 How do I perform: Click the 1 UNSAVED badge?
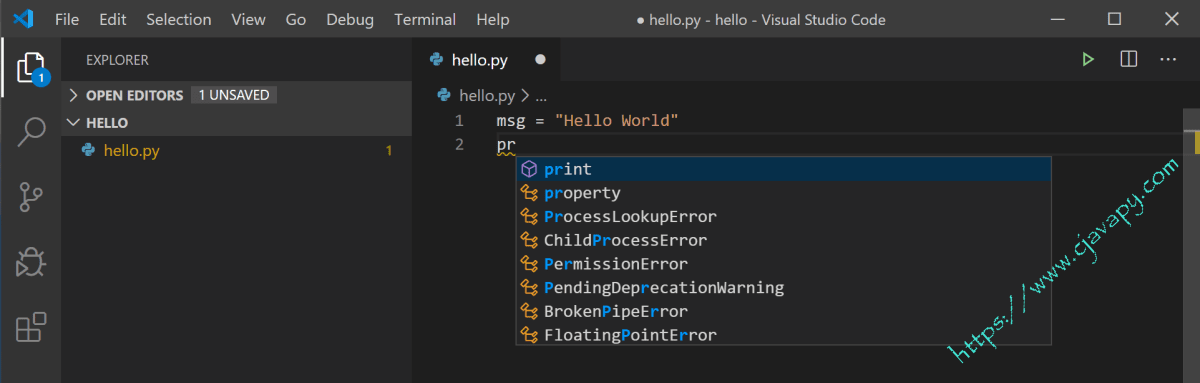[233, 95]
